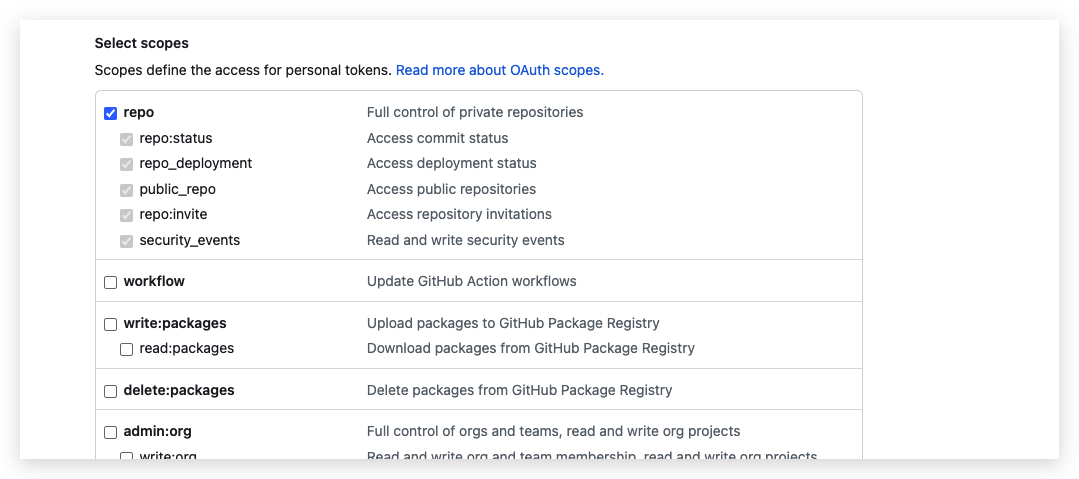Click the repo:invite checkbox

(127, 215)
